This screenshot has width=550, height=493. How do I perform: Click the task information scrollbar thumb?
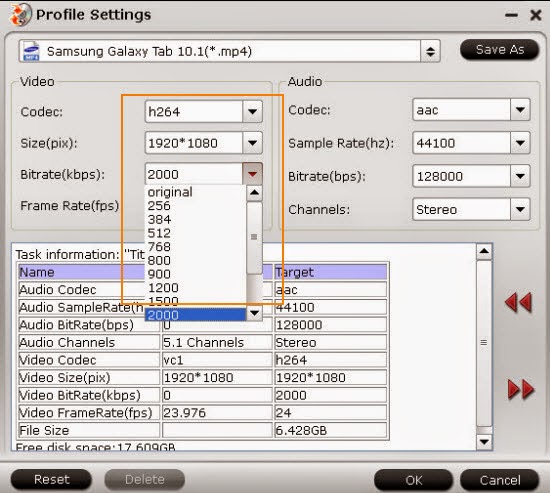click(x=484, y=343)
